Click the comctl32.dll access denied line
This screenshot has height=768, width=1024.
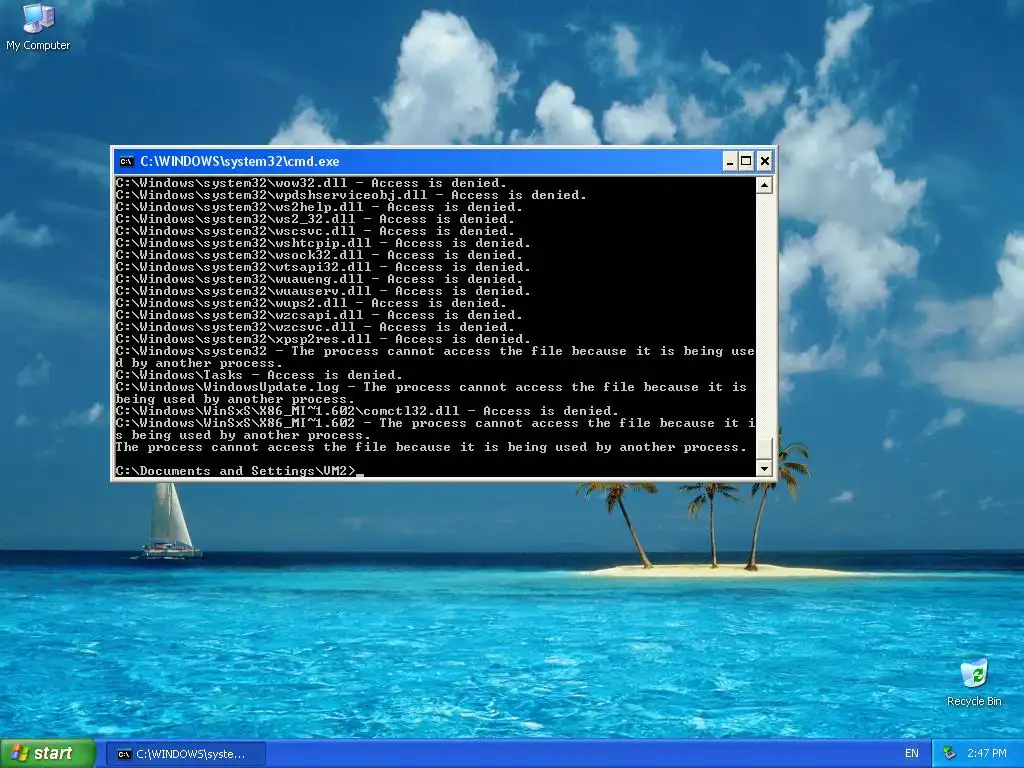pos(366,411)
